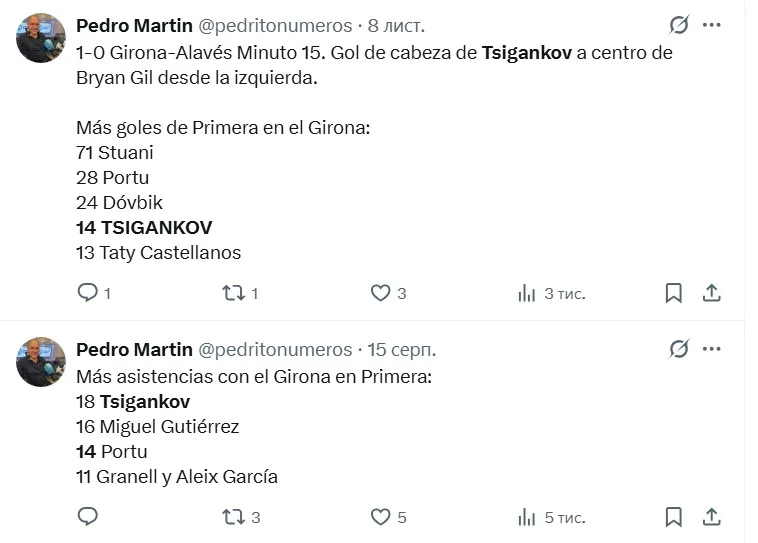
Task: Bookmark the asistencias tweet
Action: click(674, 517)
